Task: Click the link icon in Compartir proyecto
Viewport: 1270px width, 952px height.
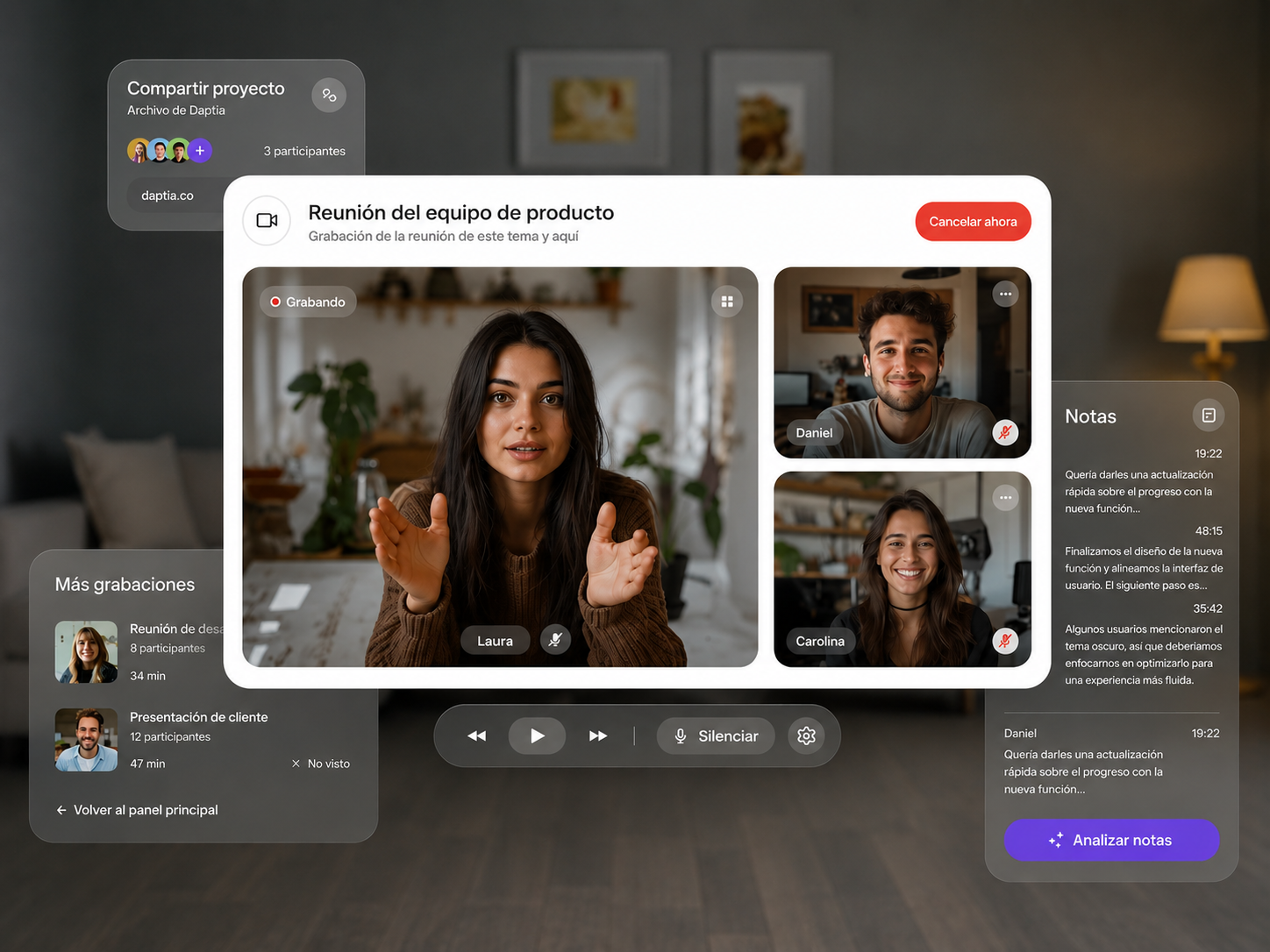Action: pyautogui.click(x=329, y=96)
